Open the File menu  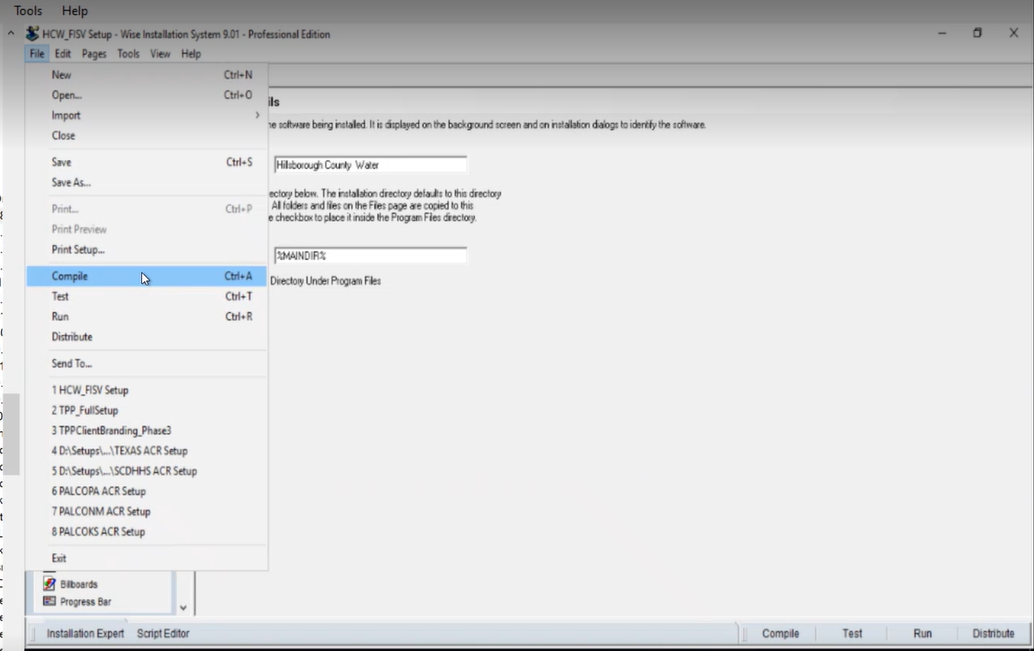tap(37, 53)
